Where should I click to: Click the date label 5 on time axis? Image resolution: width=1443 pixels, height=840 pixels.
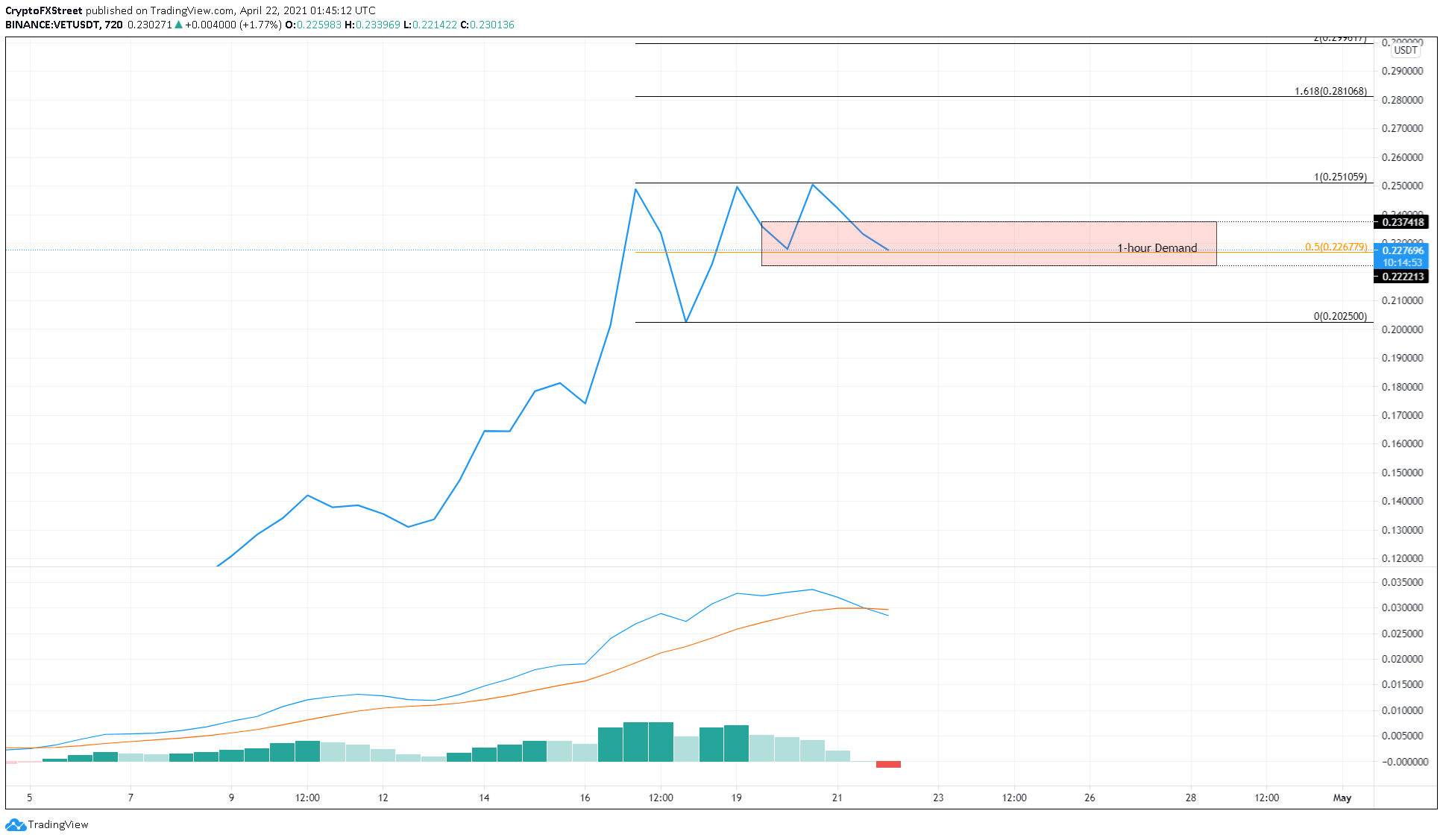30,798
